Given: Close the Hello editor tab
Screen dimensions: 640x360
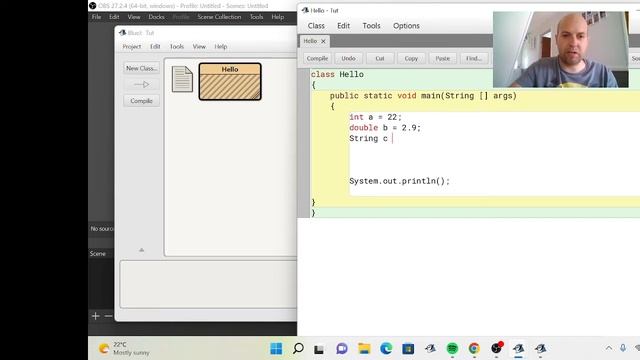Looking at the screenshot, I should tap(323, 41).
